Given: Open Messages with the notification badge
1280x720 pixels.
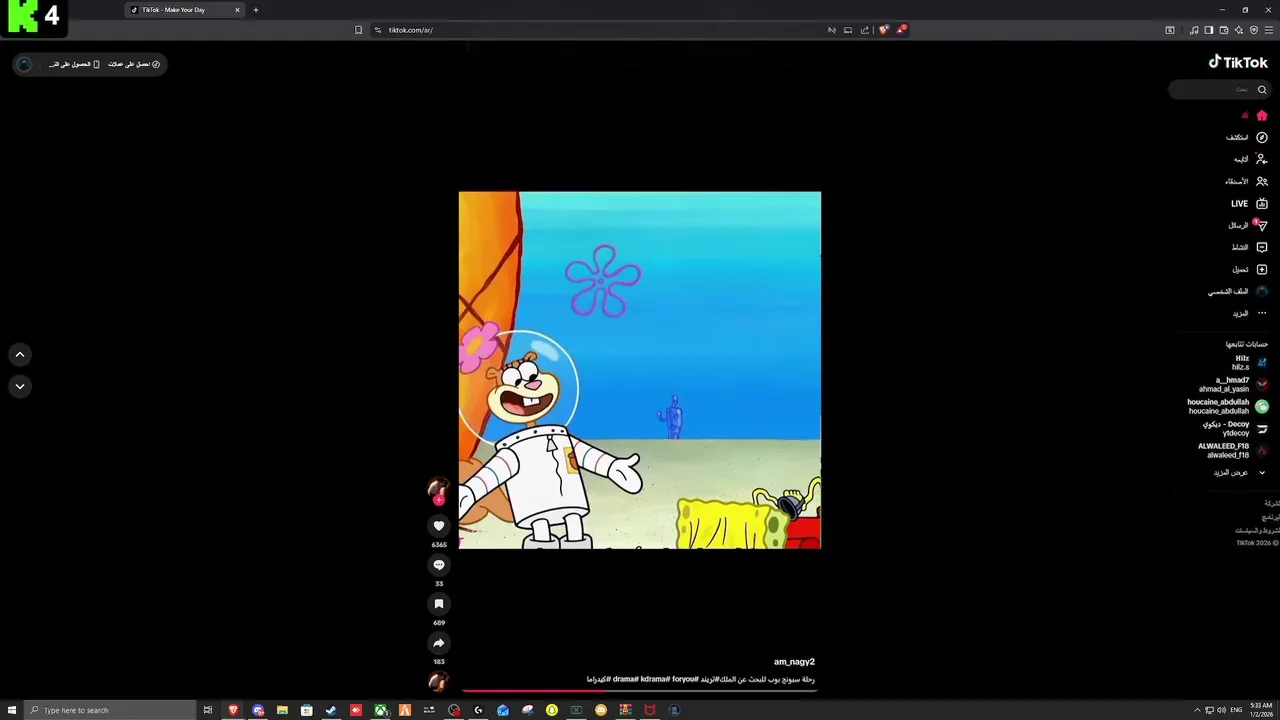Looking at the screenshot, I should pyautogui.click(x=1248, y=226).
